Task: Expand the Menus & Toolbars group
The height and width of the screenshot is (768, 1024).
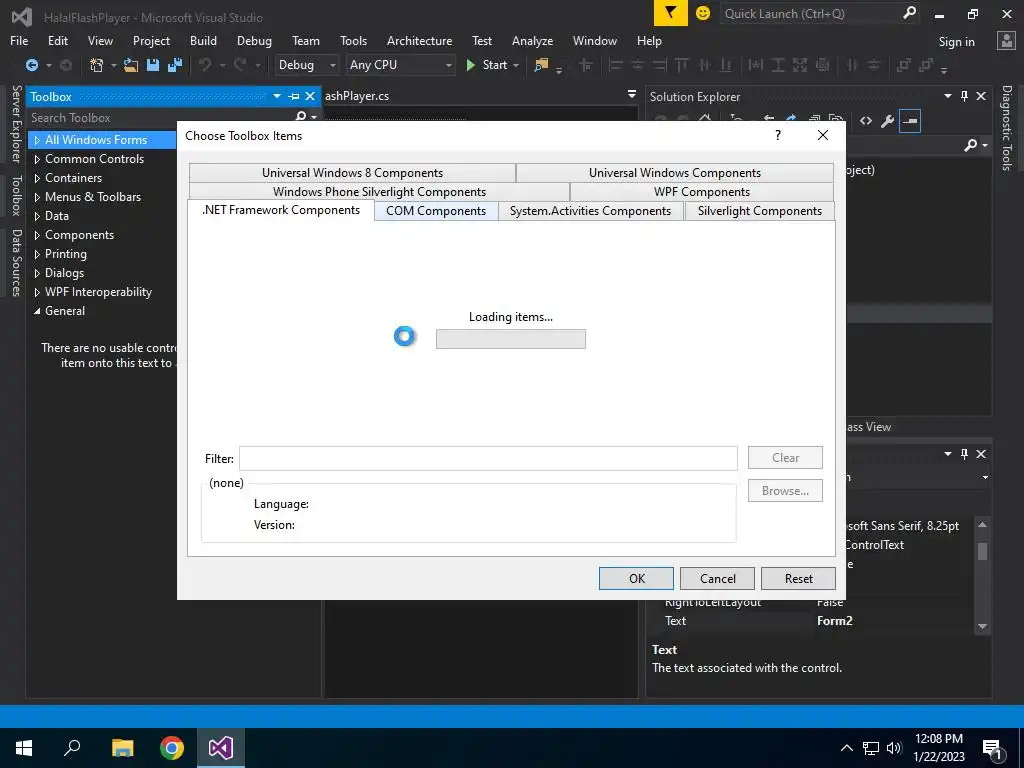Action: (37, 197)
